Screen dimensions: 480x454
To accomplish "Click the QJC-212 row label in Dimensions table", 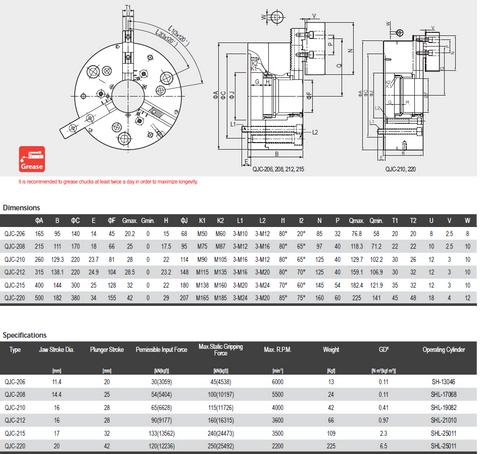I will [15, 272].
